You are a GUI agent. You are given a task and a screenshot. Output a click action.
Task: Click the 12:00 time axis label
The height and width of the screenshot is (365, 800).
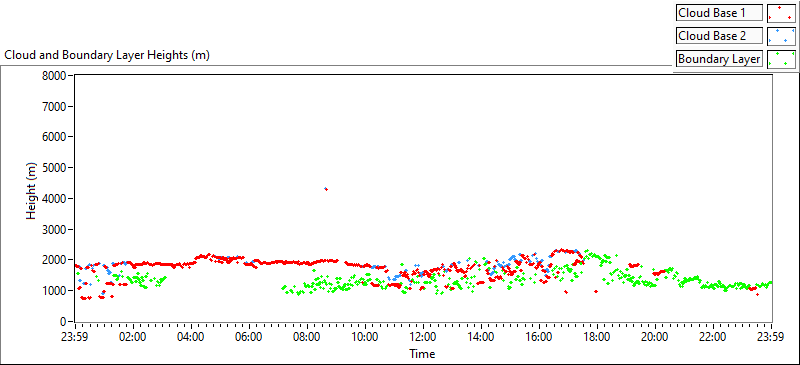point(423,337)
